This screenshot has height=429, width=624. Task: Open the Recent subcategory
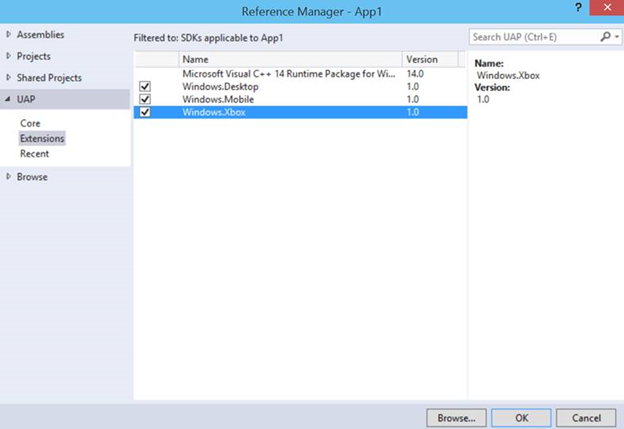coord(34,154)
